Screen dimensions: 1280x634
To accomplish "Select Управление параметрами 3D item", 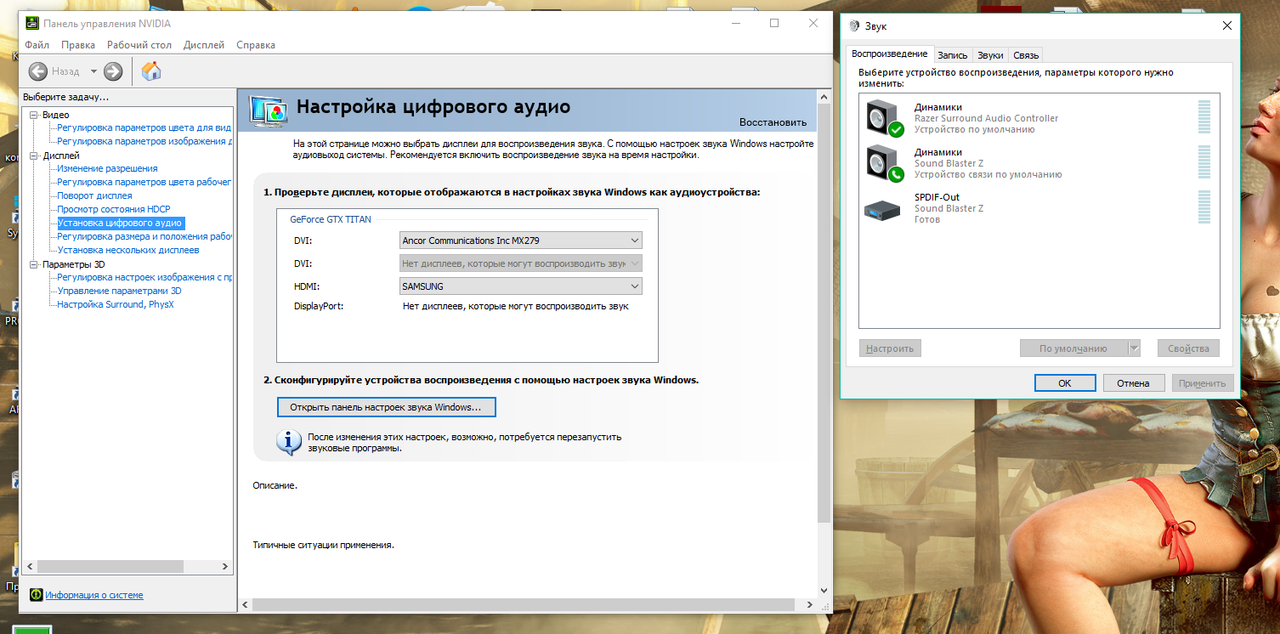I will click(x=119, y=291).
